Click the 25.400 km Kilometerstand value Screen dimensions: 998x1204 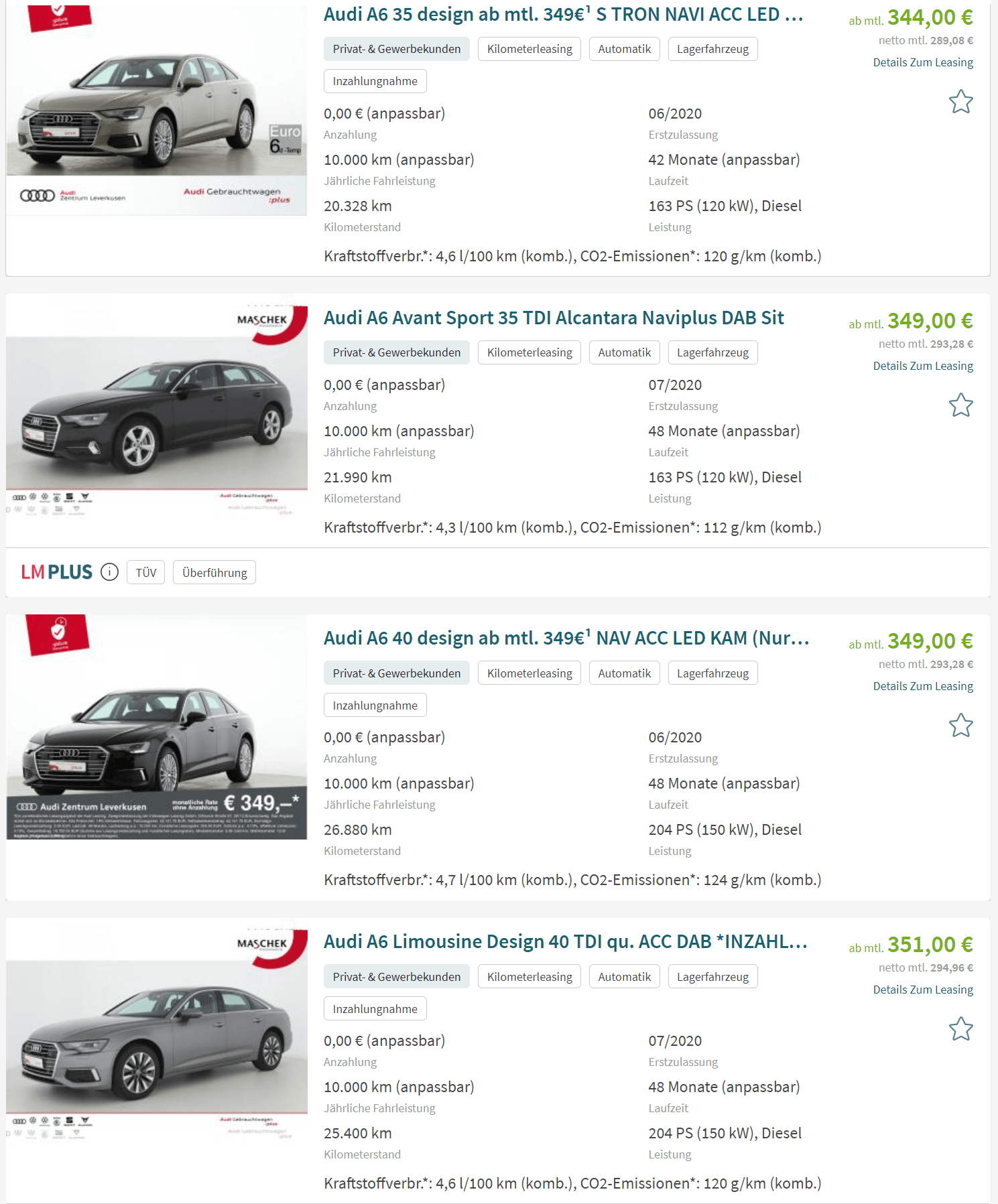(x=358, y=1133)
